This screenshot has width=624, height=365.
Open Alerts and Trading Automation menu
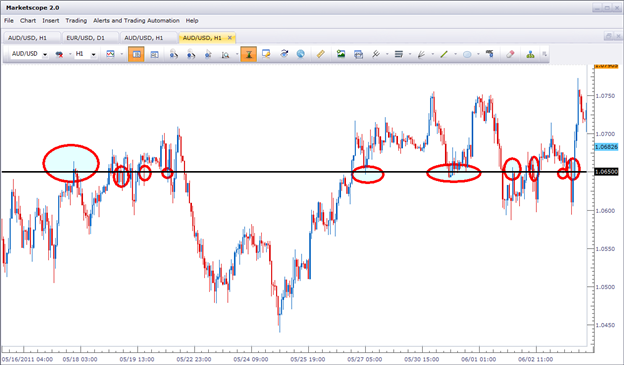tap(136, 20)
